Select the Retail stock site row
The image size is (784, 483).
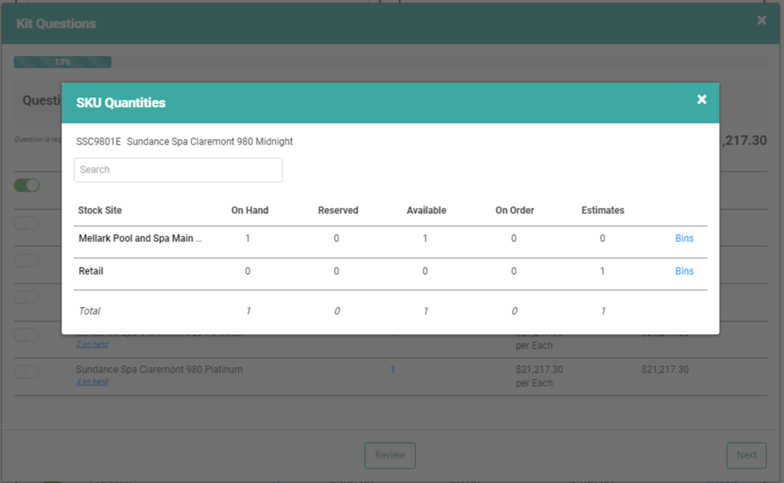click(91, 271)
